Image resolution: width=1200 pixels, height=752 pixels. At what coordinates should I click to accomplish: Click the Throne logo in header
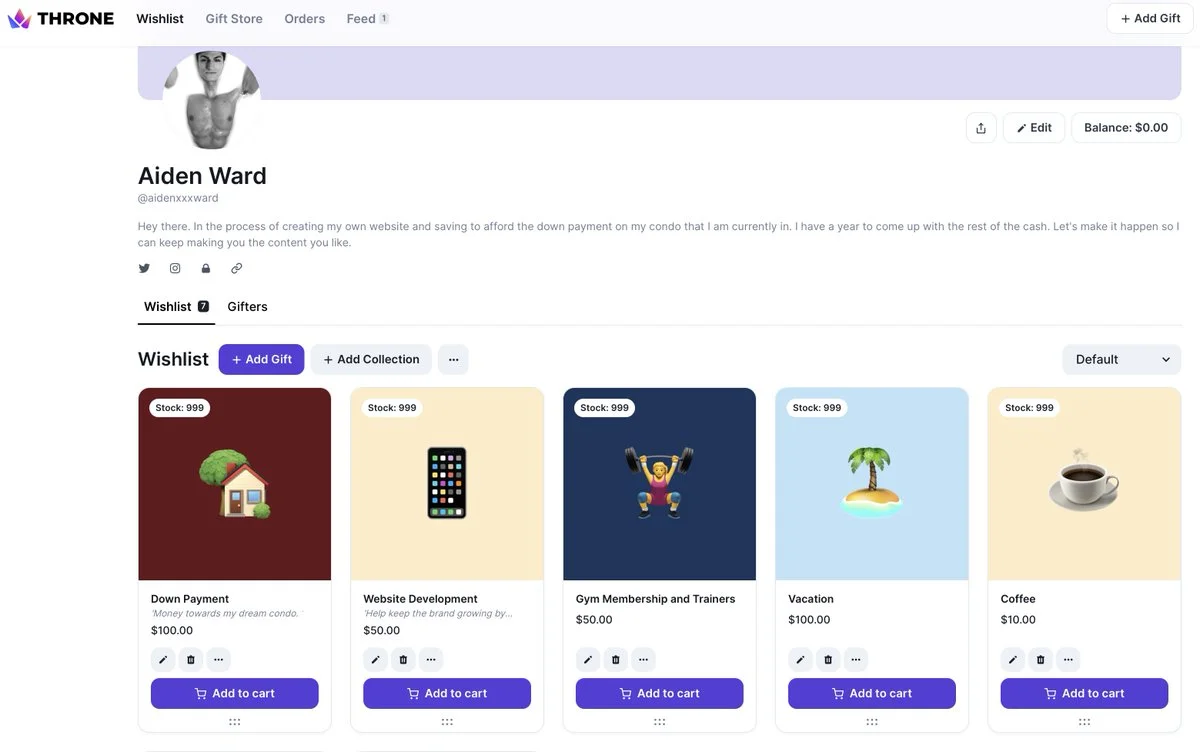click(61, 18)
